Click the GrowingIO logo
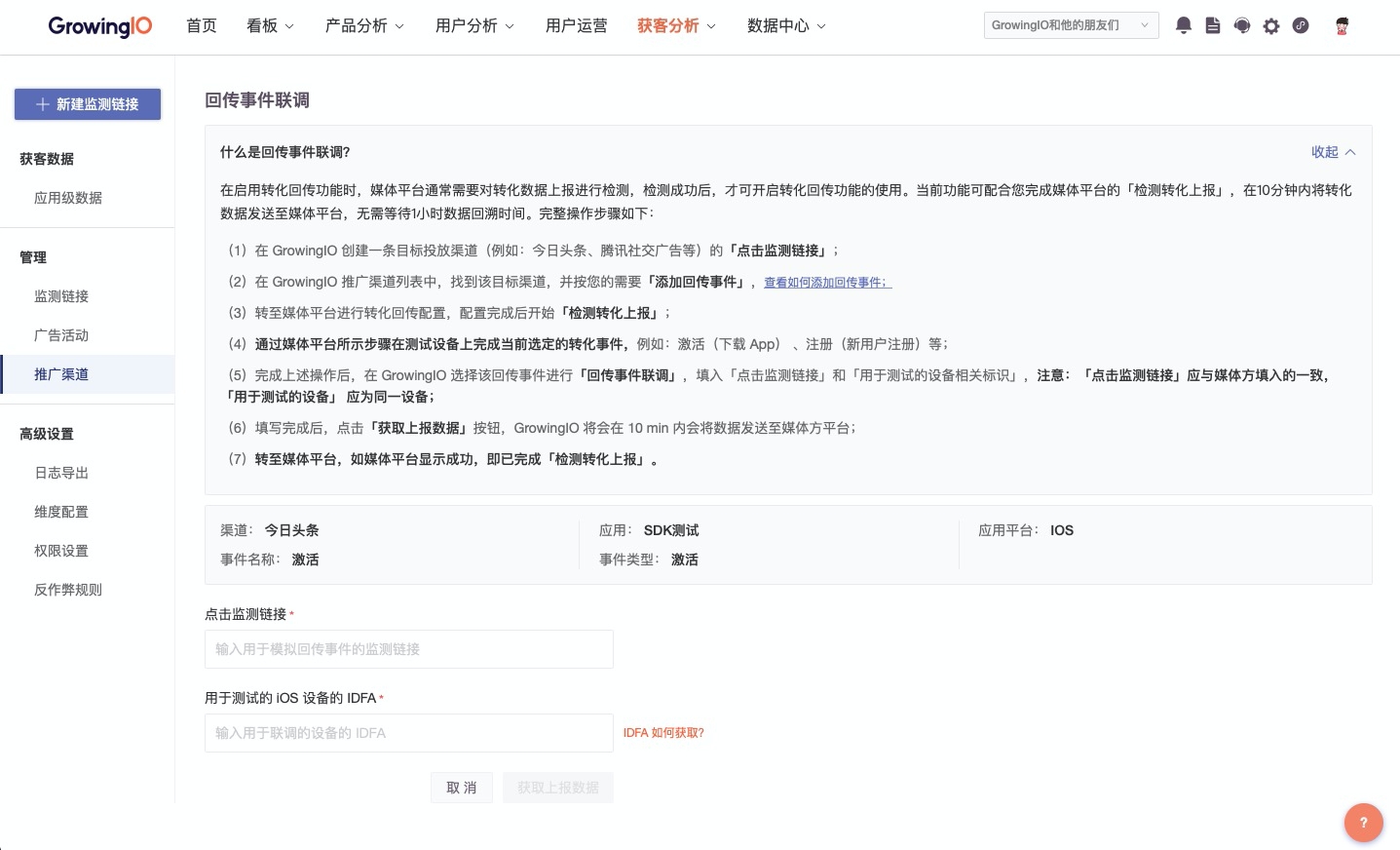The height and width of the screenshot is (850, 1400). click(99, 26)
